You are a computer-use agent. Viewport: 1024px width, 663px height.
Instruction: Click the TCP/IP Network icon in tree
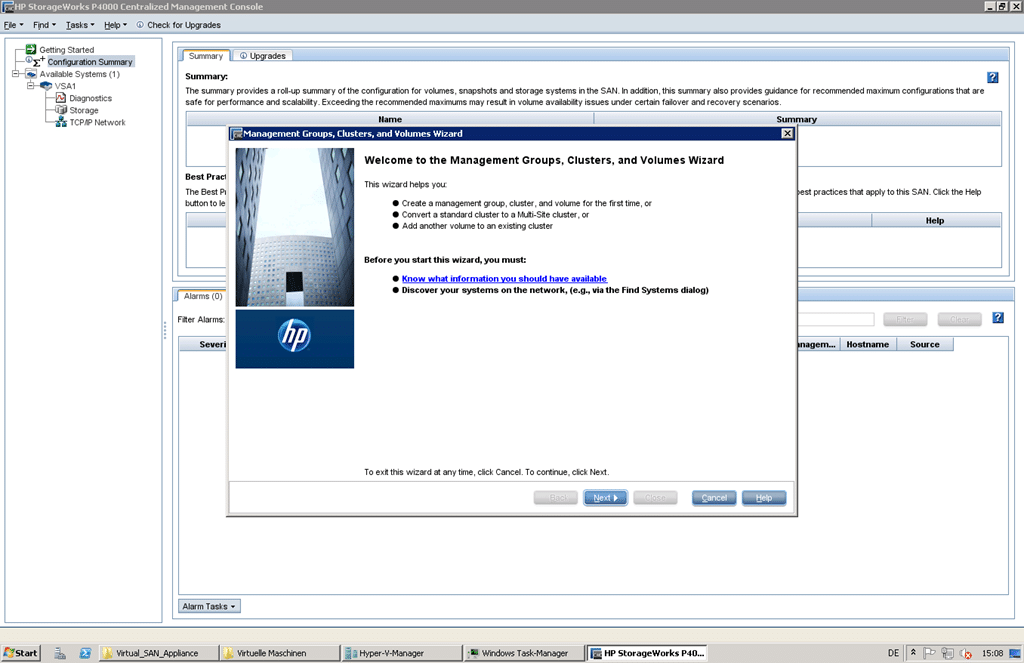coord(60,122)
